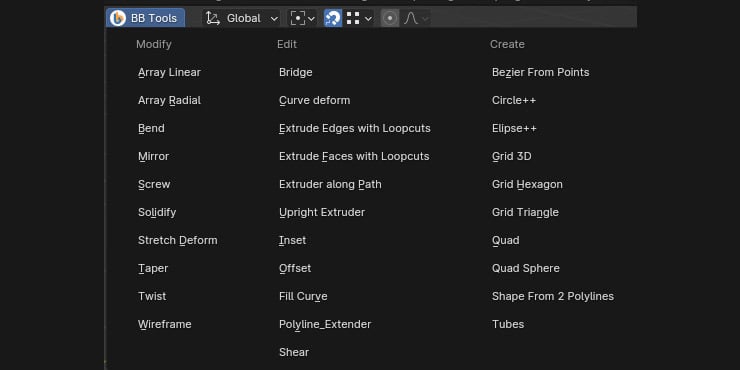Screen dimensions: 740x370
Task: Select Stretch Deform option
Action: pyautogui.click(x=178, y=240)
